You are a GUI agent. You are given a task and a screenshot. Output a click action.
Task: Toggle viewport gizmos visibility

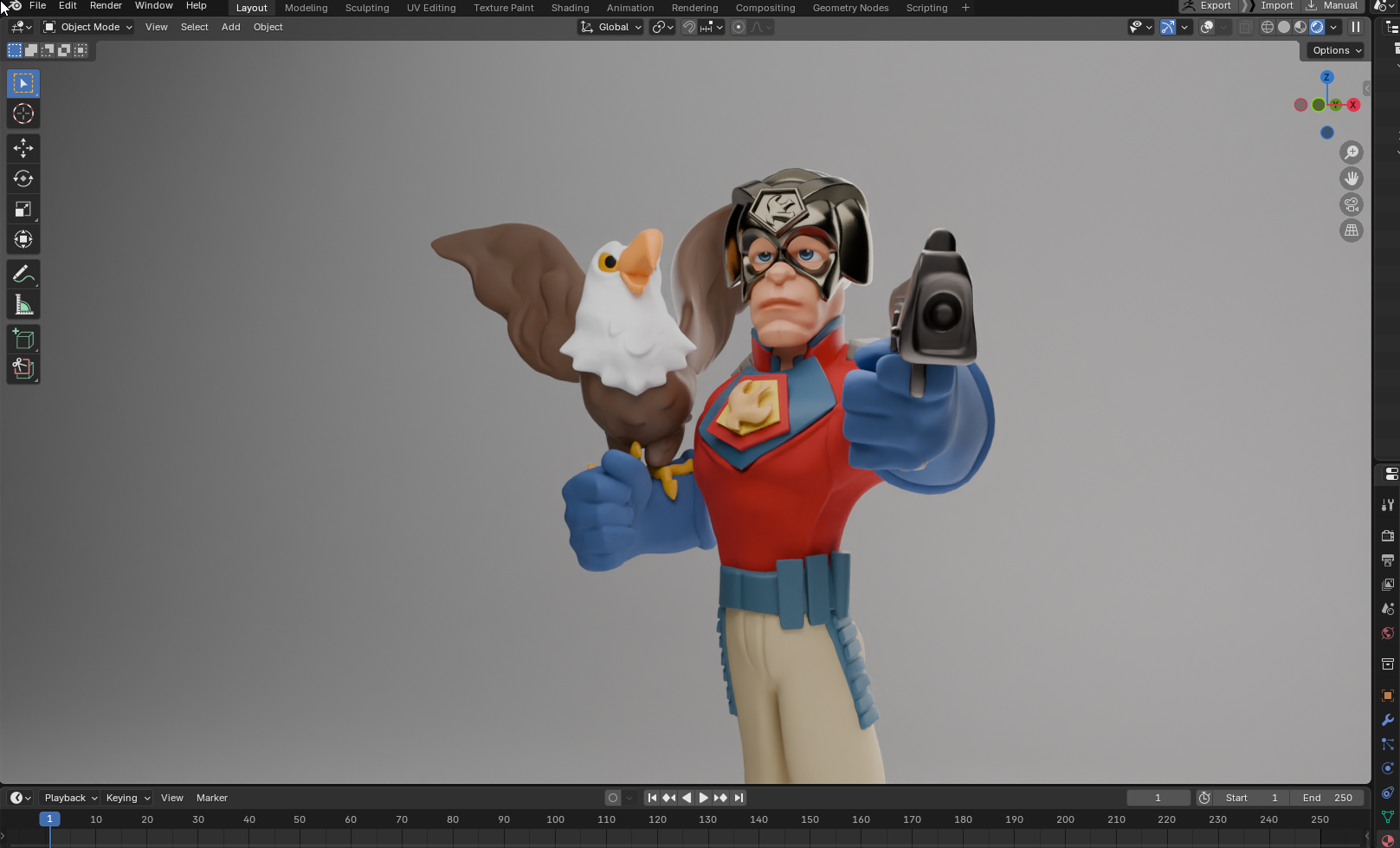click(x=1168, y=27)
